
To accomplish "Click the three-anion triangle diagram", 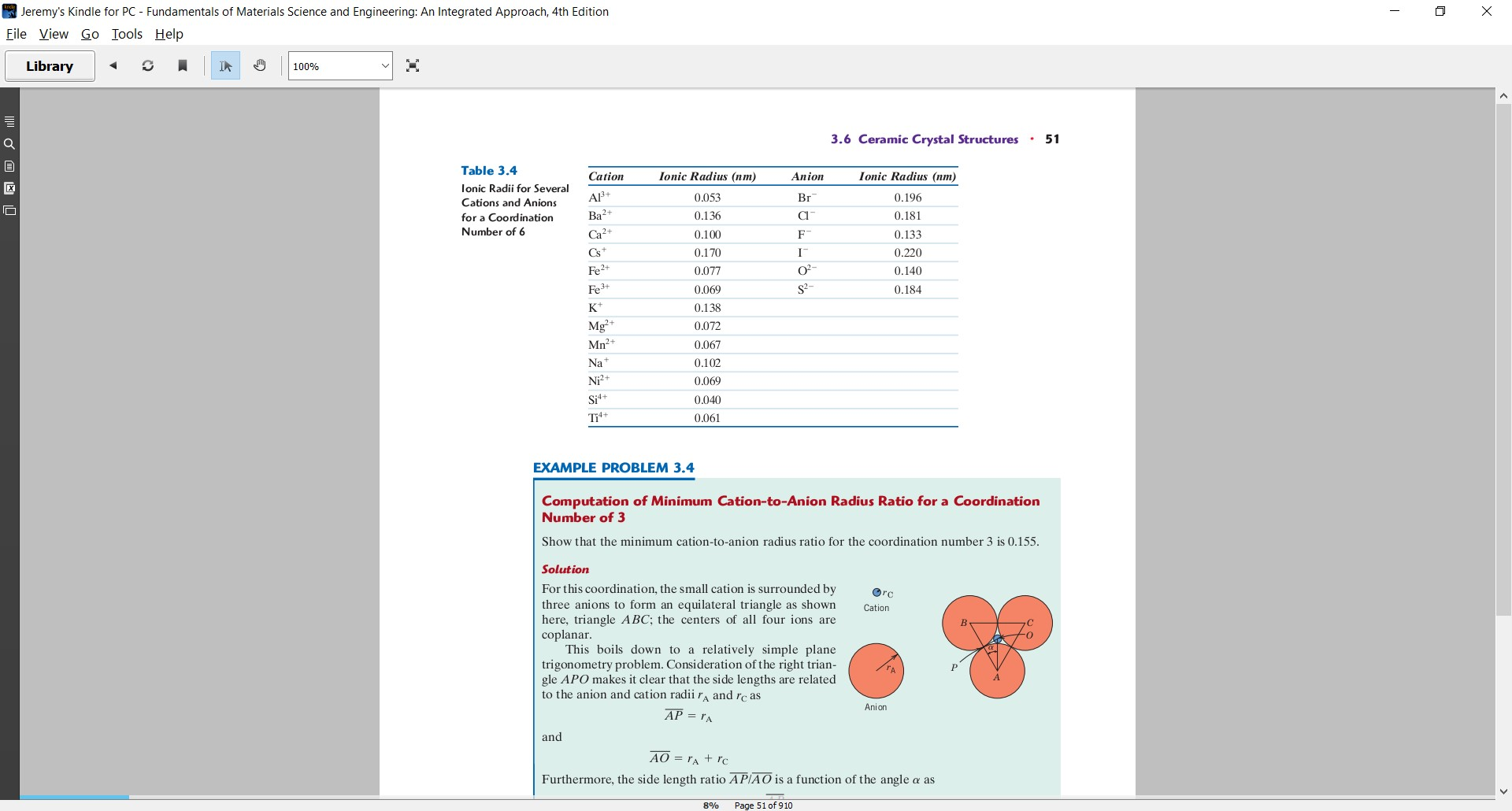I will tap(998, 646).
